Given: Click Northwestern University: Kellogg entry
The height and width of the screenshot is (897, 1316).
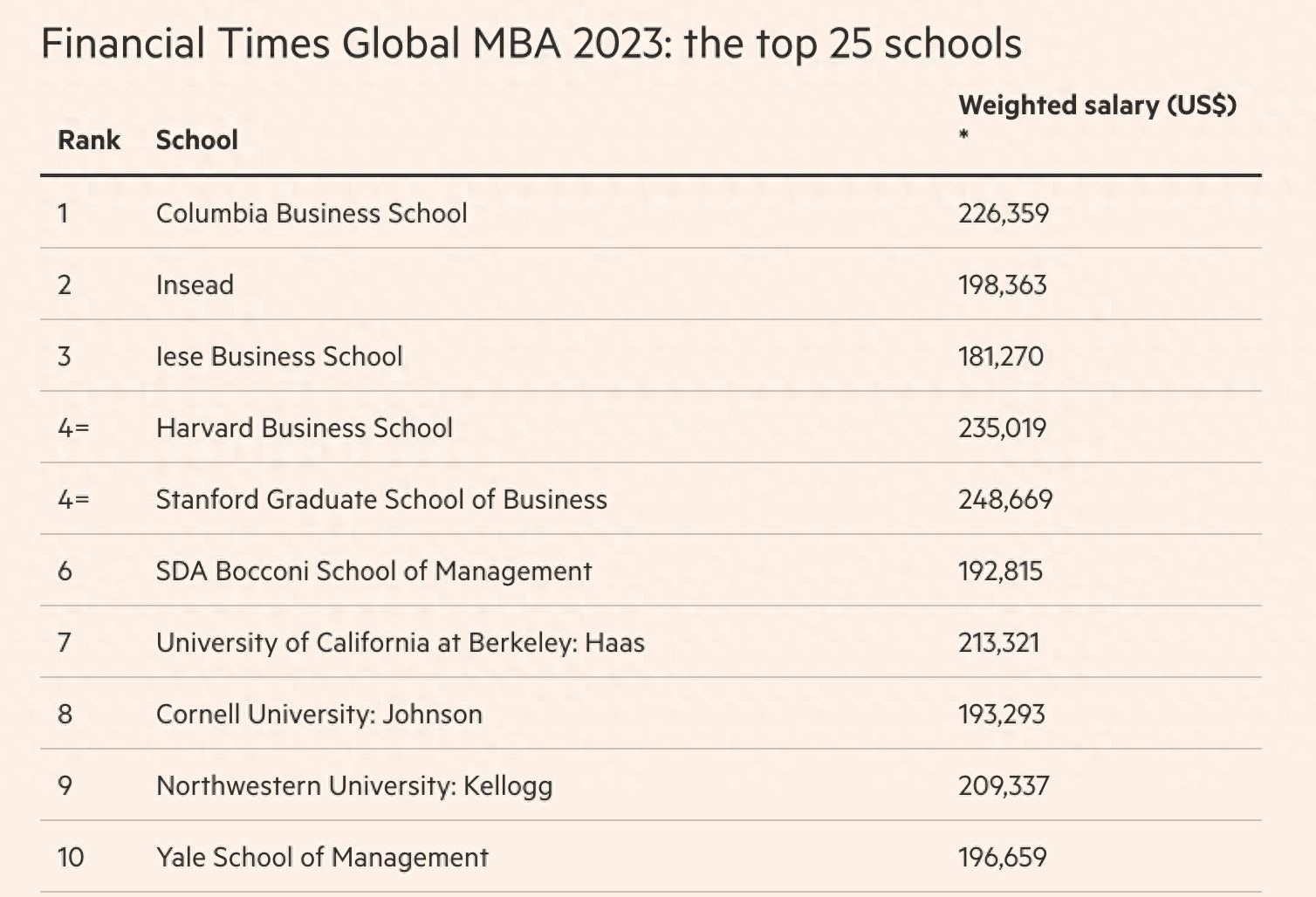Looking at the screenshot, I should (354, 786).
